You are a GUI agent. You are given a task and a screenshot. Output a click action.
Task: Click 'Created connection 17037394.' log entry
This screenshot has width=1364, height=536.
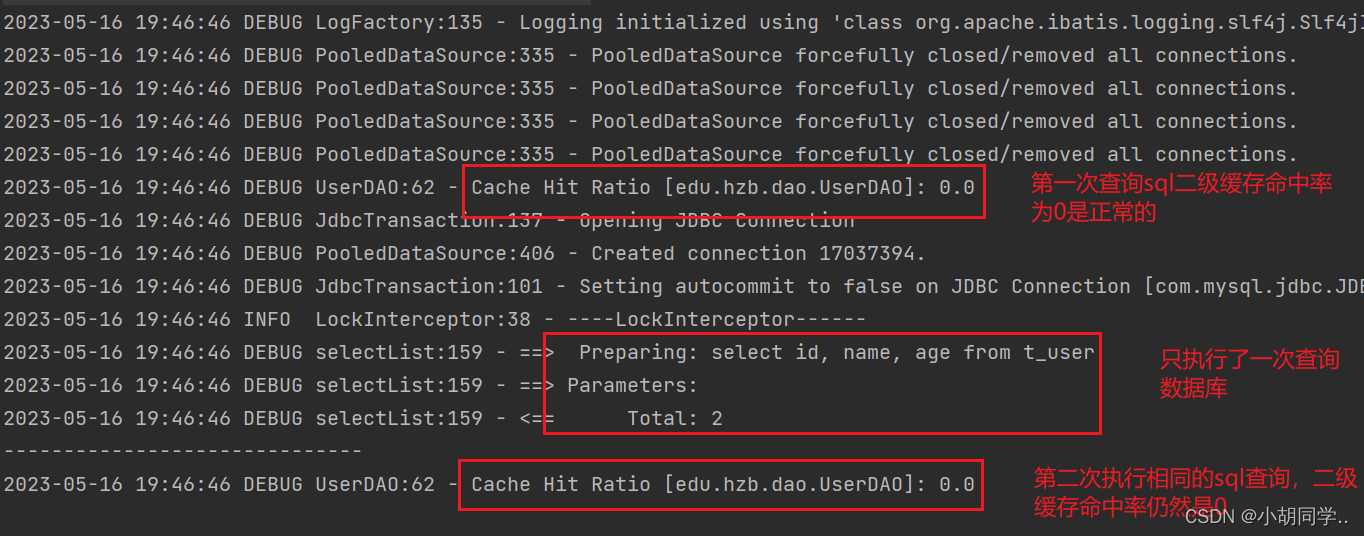(465, 253)
